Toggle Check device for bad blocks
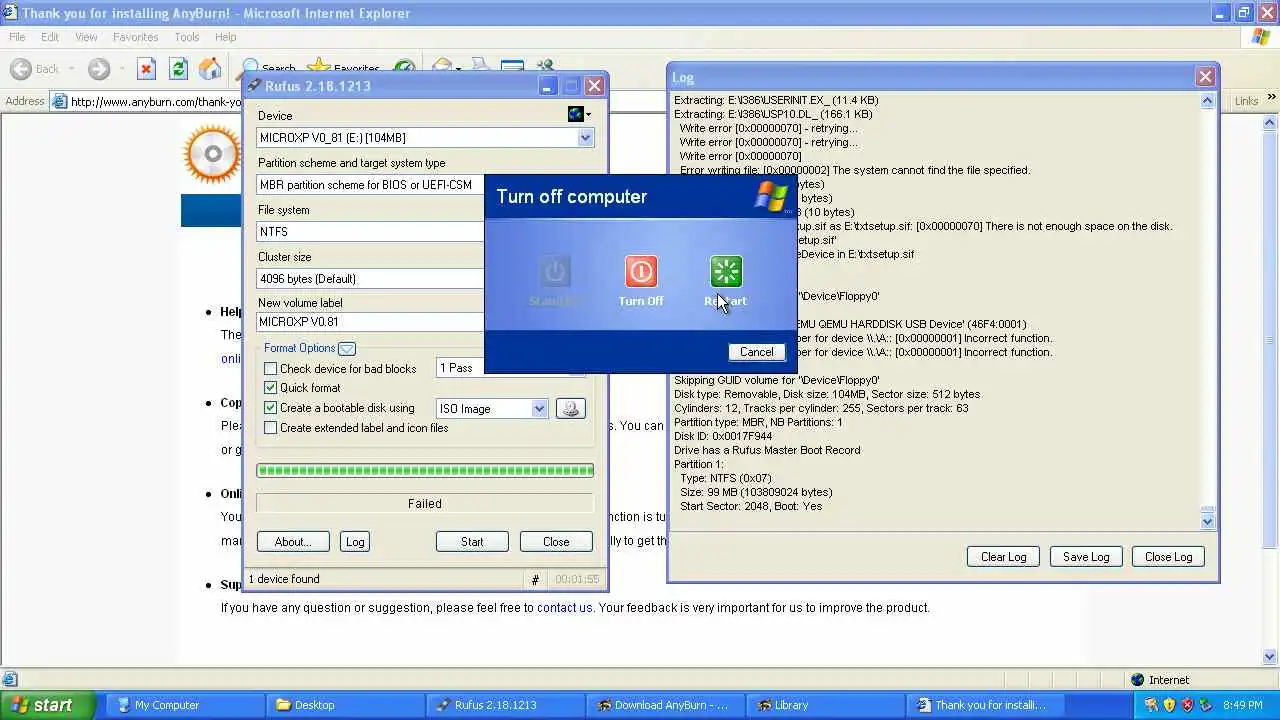The width and height of the screenshot is (1280, 720). pos(270,369)
